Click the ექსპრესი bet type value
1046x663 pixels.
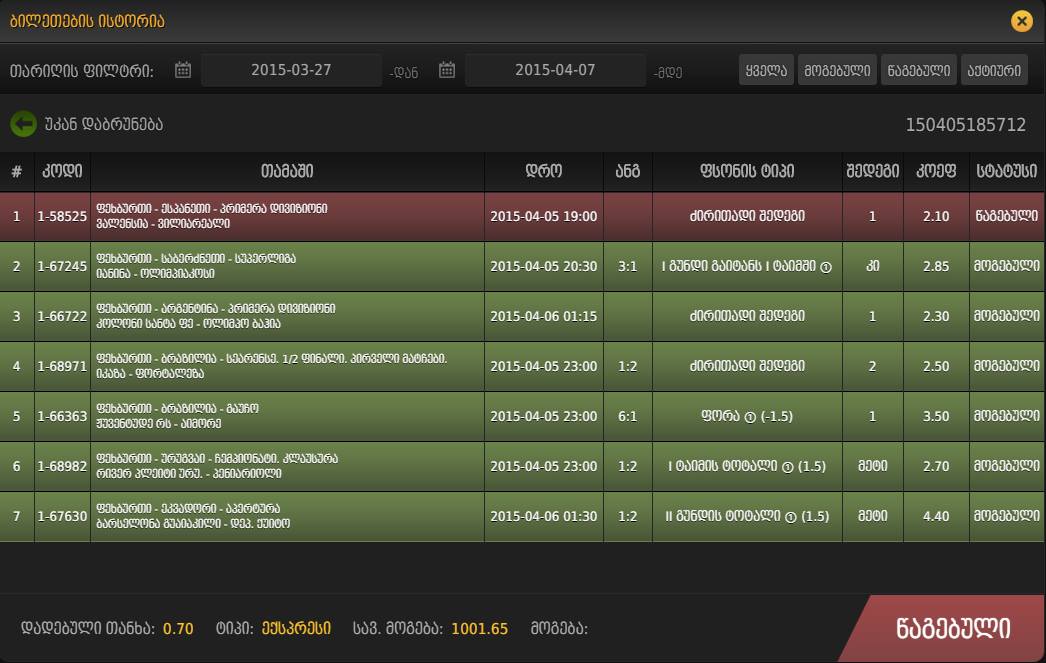pyautogui.click(x=296, y=629)
